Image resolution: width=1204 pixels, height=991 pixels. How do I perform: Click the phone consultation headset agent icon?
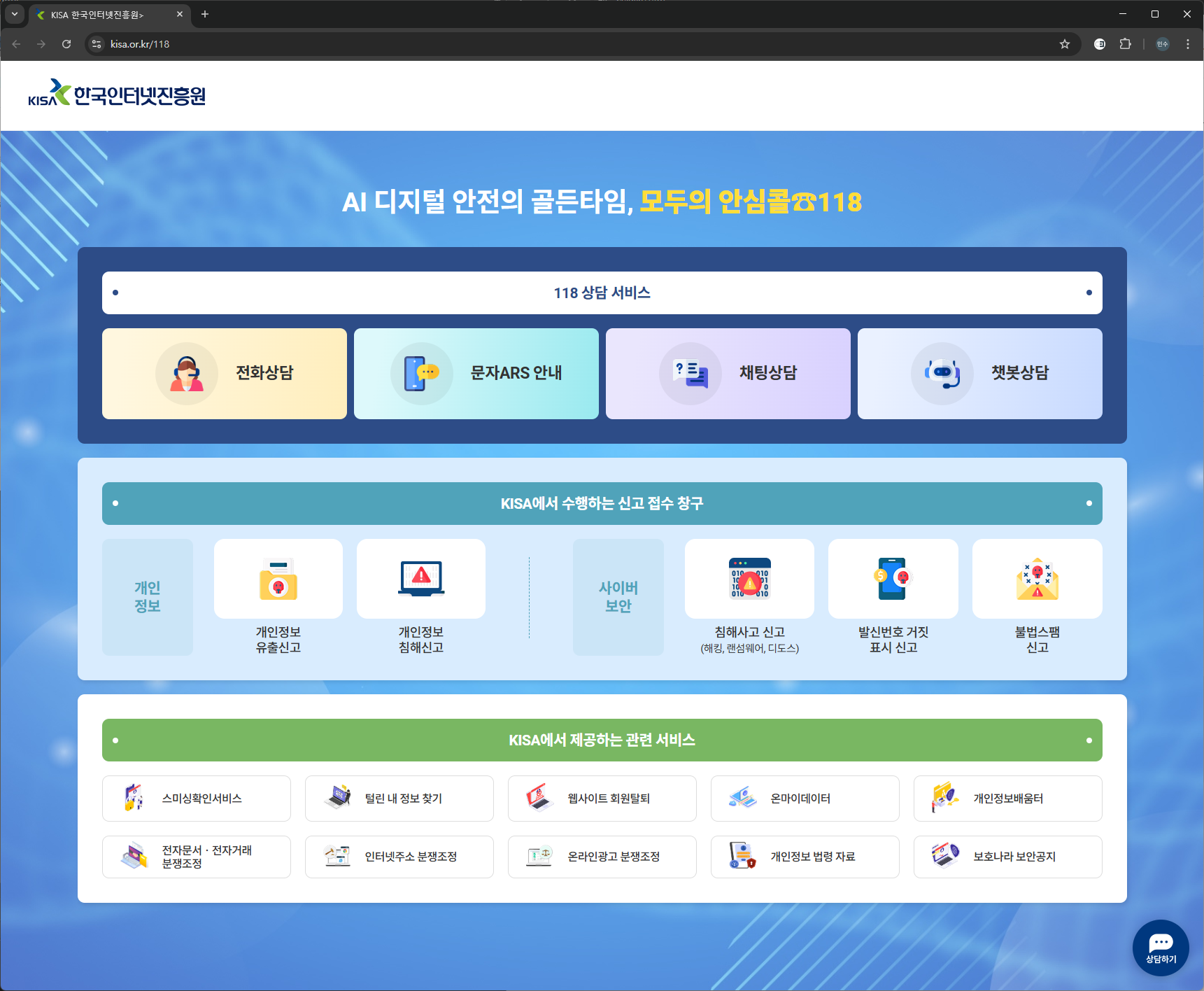187,374
